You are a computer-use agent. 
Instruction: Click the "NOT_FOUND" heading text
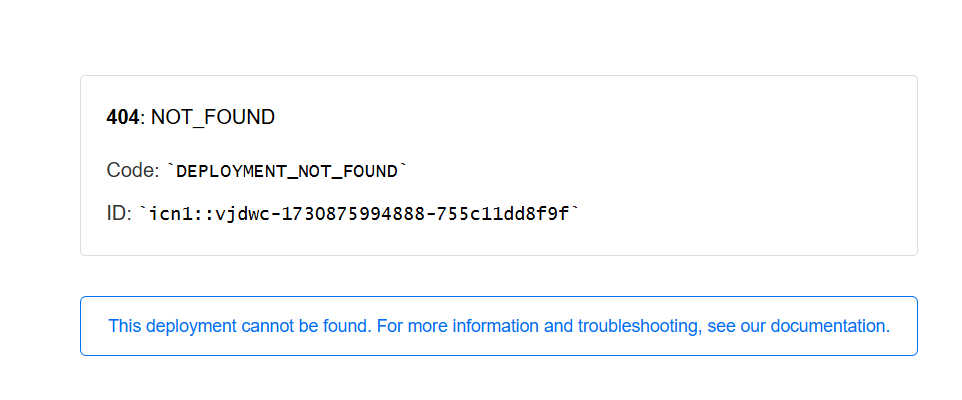[x=213, y=118]
